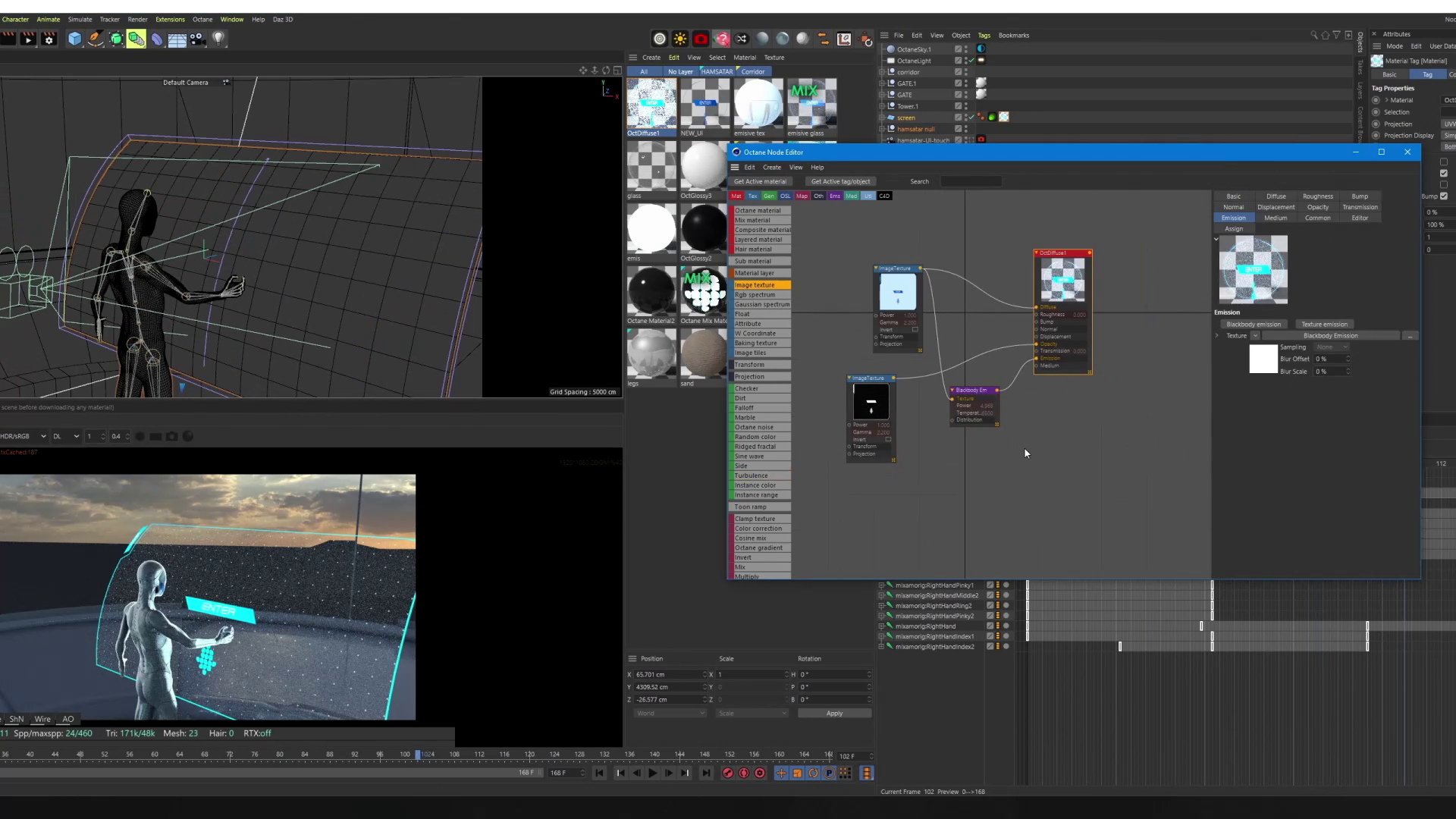Click the Camera object icon in toolbar
The height and width of the screenshot is (819, 1456).
point(197,39)
